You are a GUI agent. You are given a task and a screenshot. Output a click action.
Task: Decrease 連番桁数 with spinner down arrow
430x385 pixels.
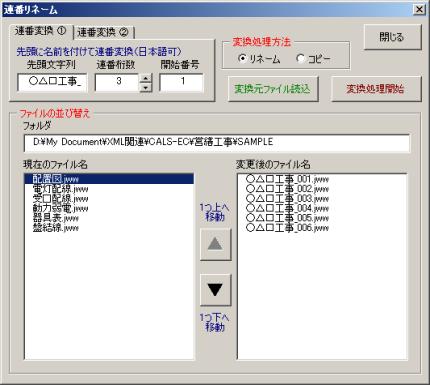(145, 87)
